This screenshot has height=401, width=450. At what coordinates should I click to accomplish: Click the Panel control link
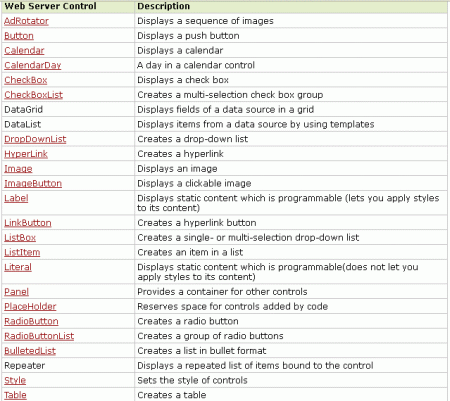pos(16,292)
